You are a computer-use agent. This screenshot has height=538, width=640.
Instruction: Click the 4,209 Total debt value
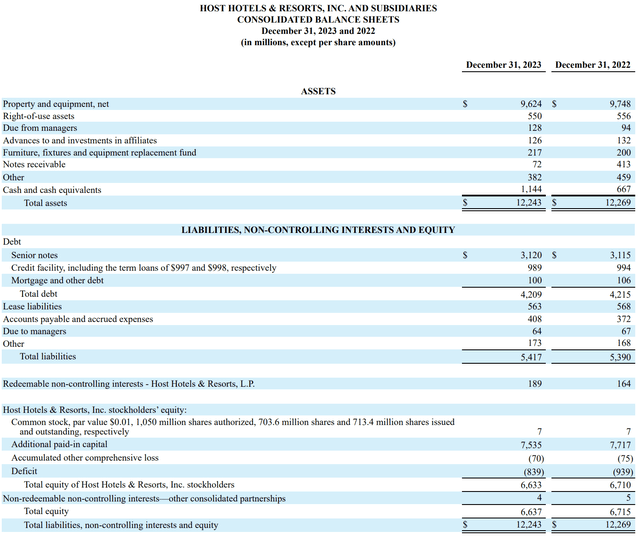click(x=531, y=294)
